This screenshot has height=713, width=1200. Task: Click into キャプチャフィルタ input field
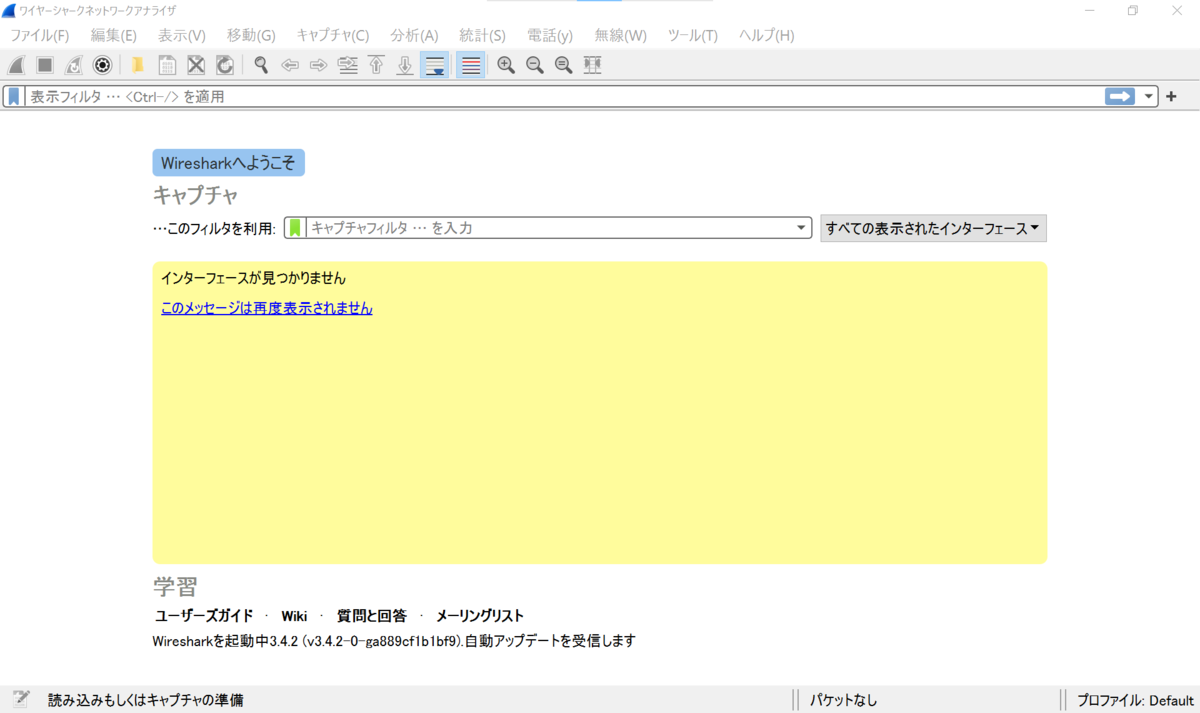(549, 228)
